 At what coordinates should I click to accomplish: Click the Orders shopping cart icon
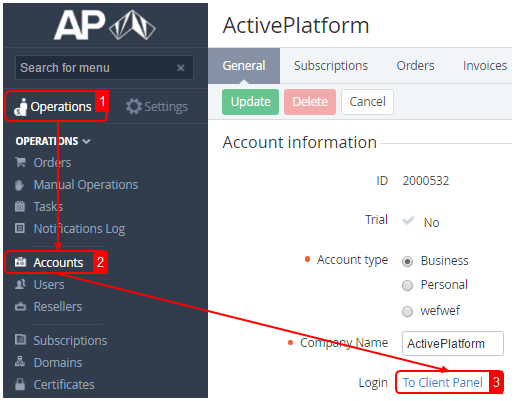click(20, 162)
